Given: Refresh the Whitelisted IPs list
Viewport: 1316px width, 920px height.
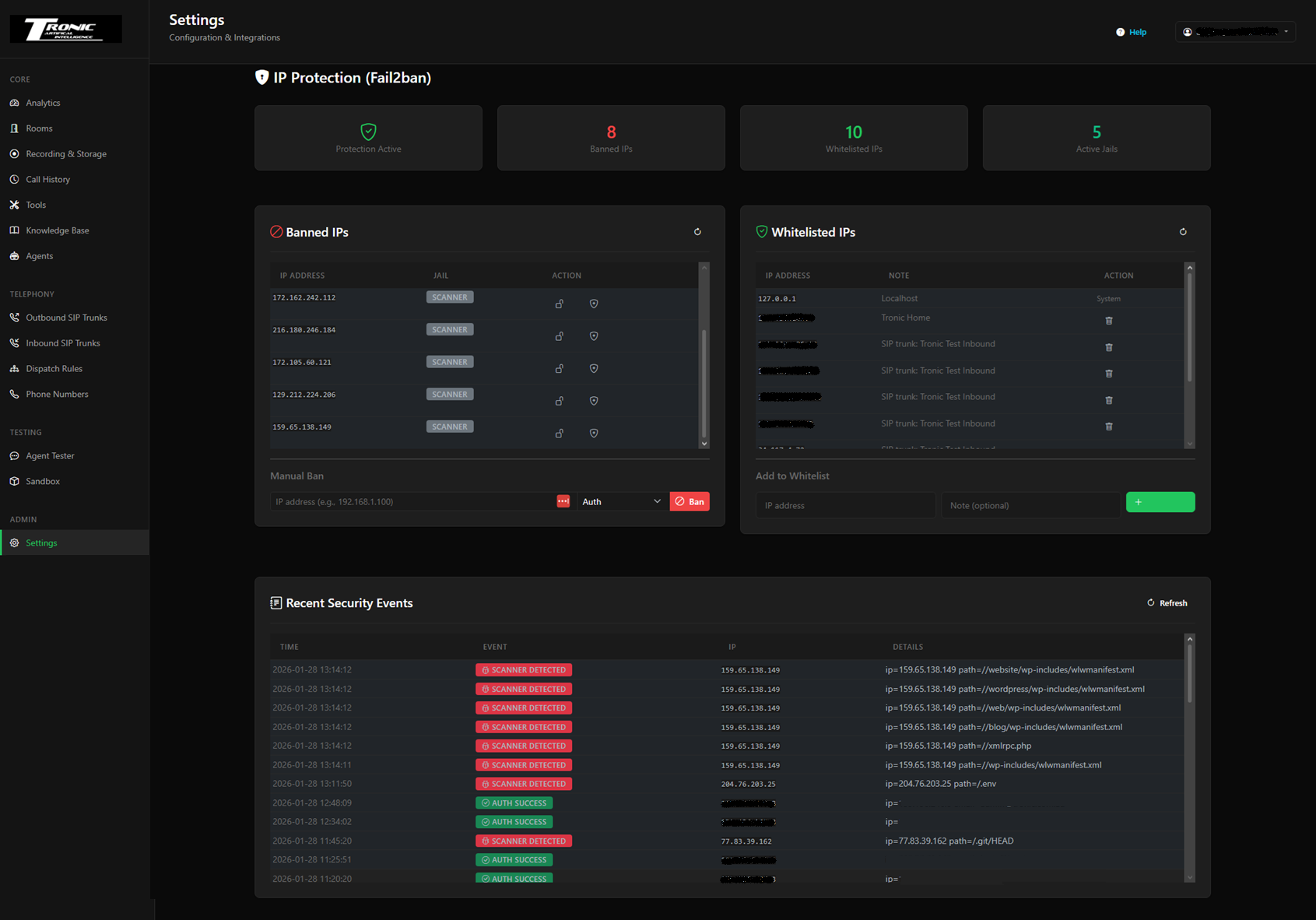Looking at the screenshot, I should (x=1183, y=232).
